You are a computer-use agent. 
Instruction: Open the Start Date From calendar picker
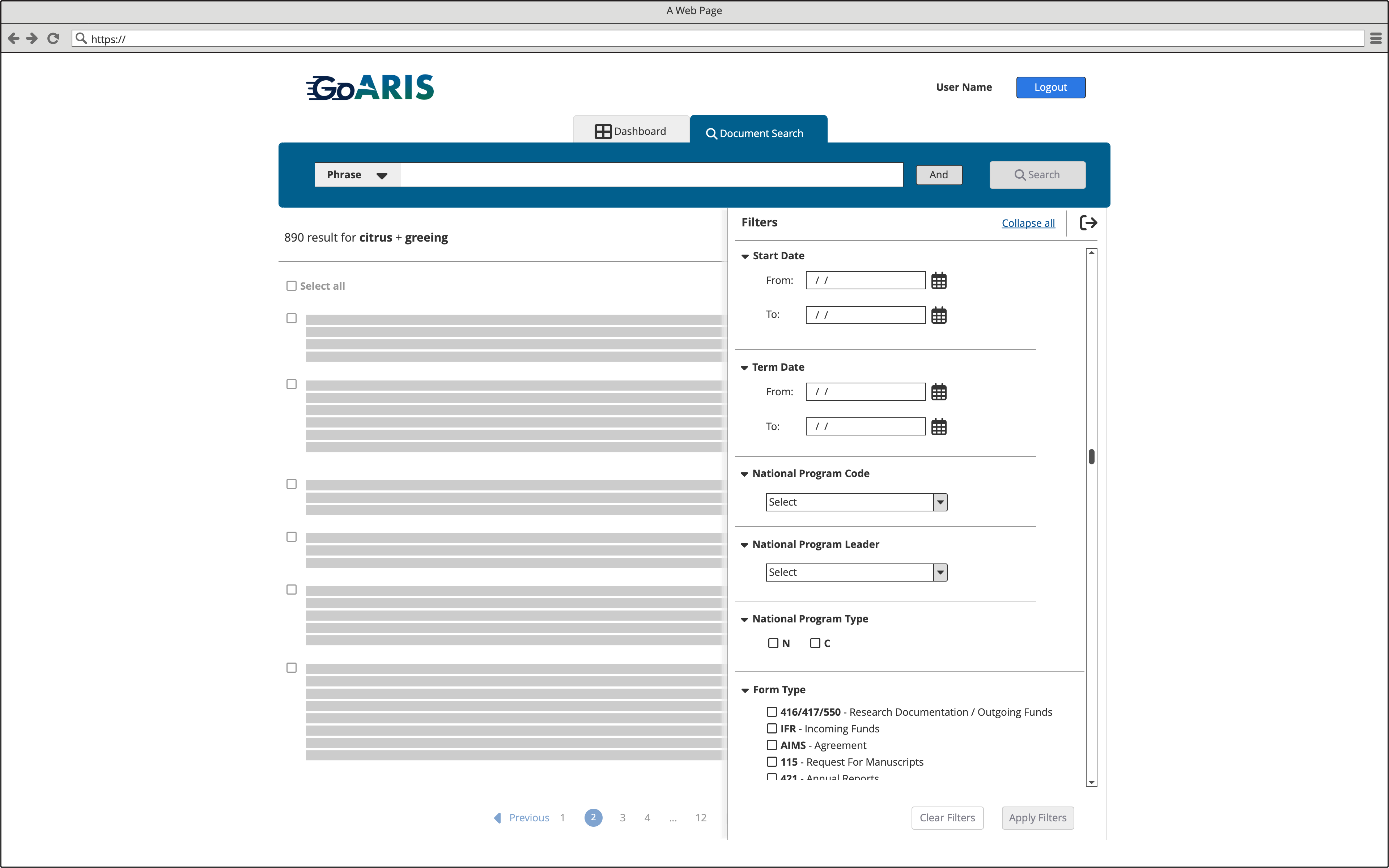pyautogui.click(x=938, y=280)
